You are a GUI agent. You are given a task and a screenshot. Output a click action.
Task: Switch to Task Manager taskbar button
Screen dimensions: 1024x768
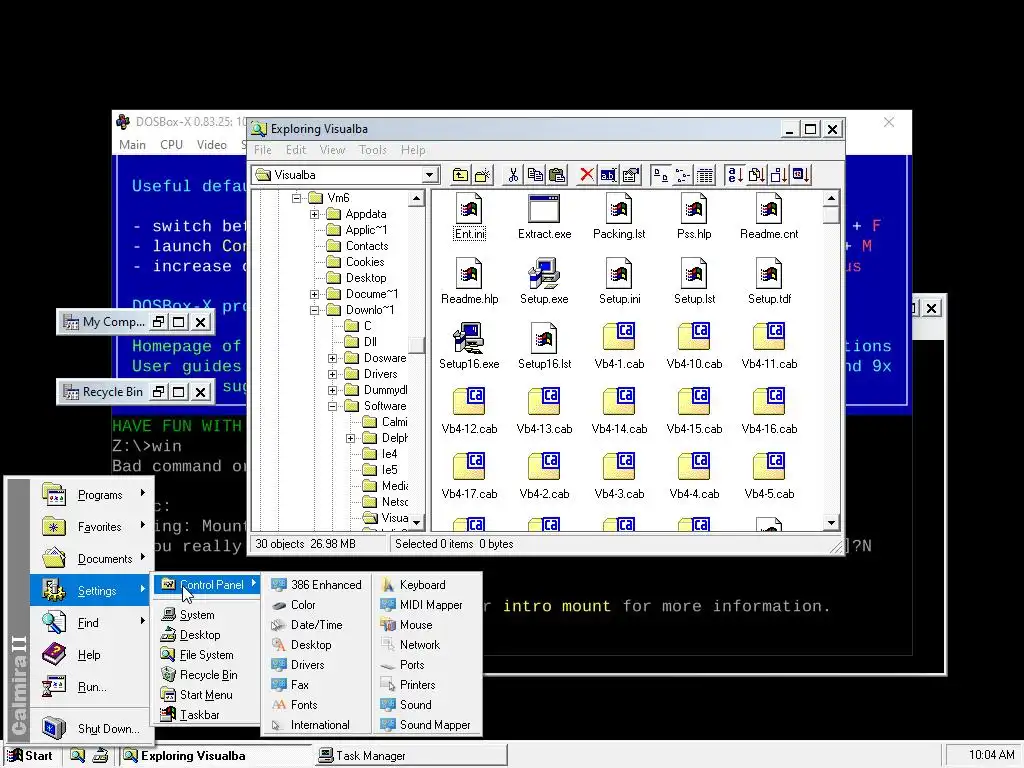(410, 756)
